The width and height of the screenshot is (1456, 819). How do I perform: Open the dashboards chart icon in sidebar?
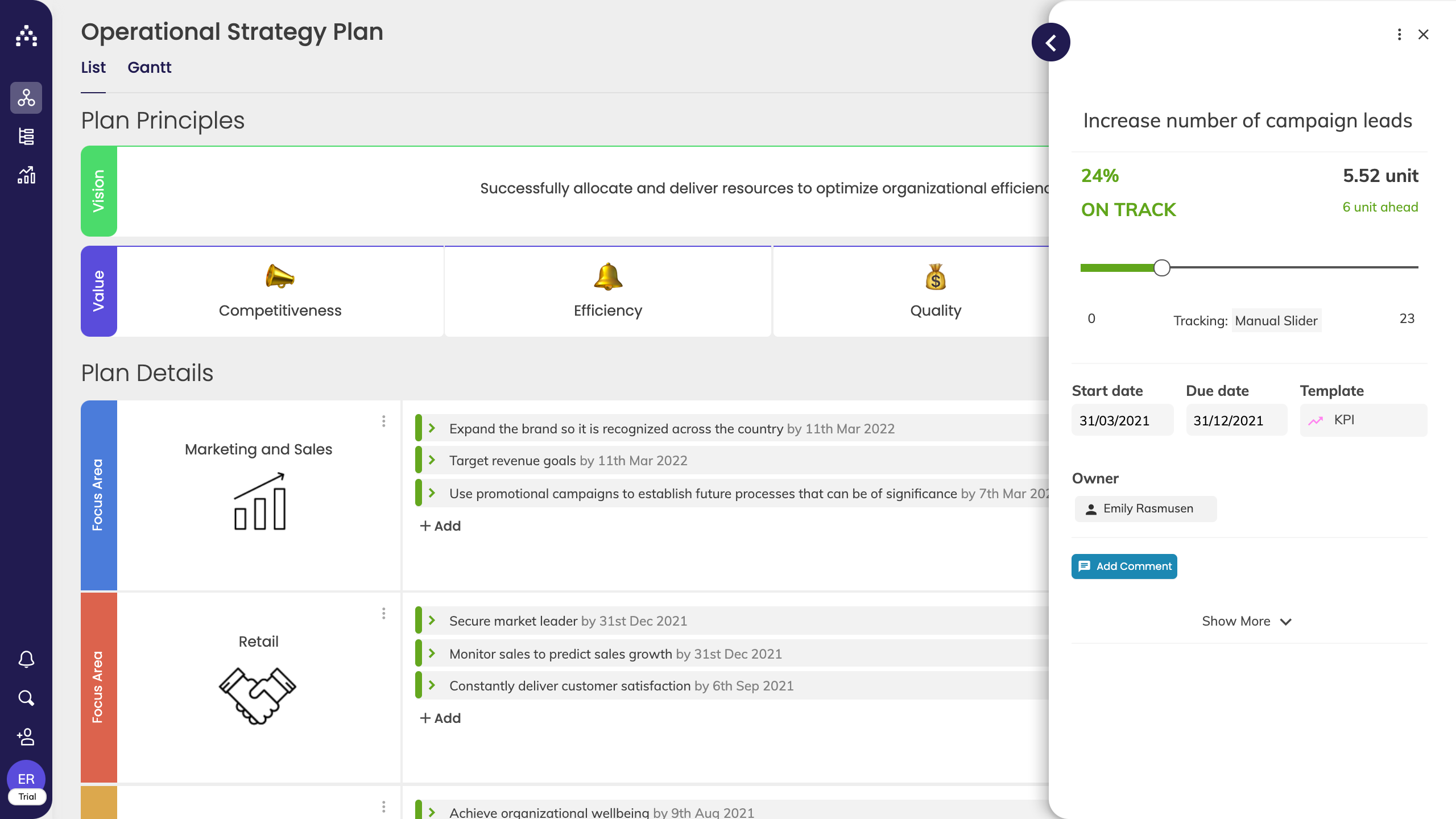[x=26, y=175]
